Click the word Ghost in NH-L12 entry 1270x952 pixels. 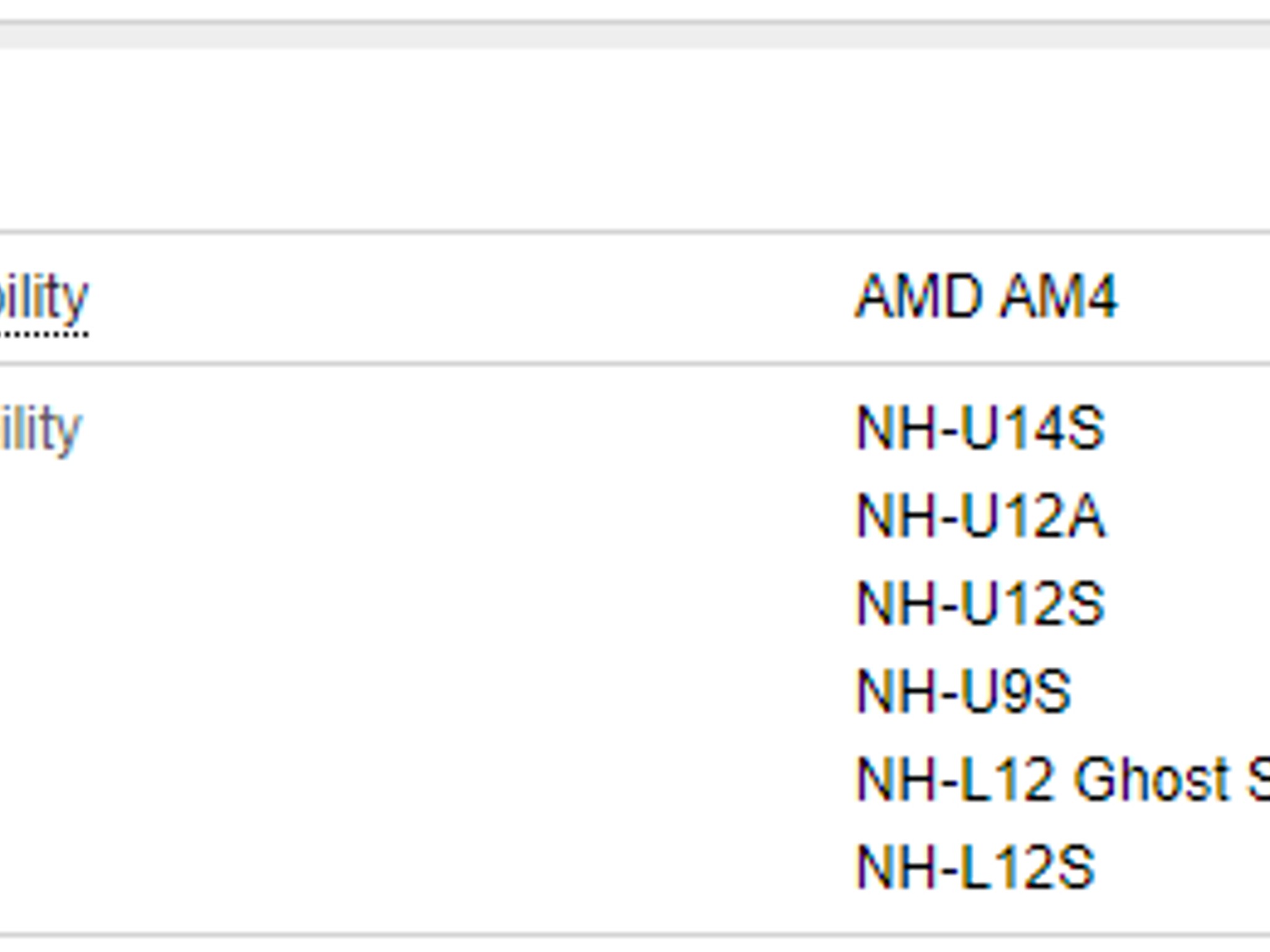click(x=1152, y=779)
